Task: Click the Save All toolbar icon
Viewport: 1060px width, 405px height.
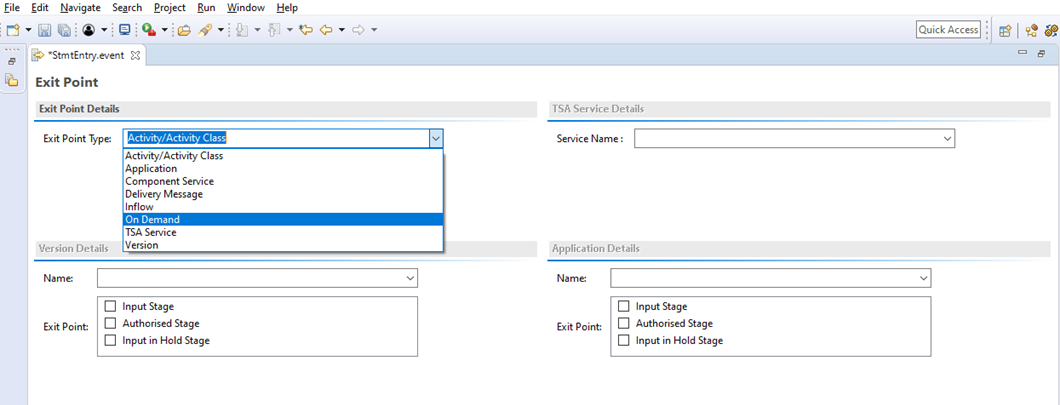Action: (64, 30)
